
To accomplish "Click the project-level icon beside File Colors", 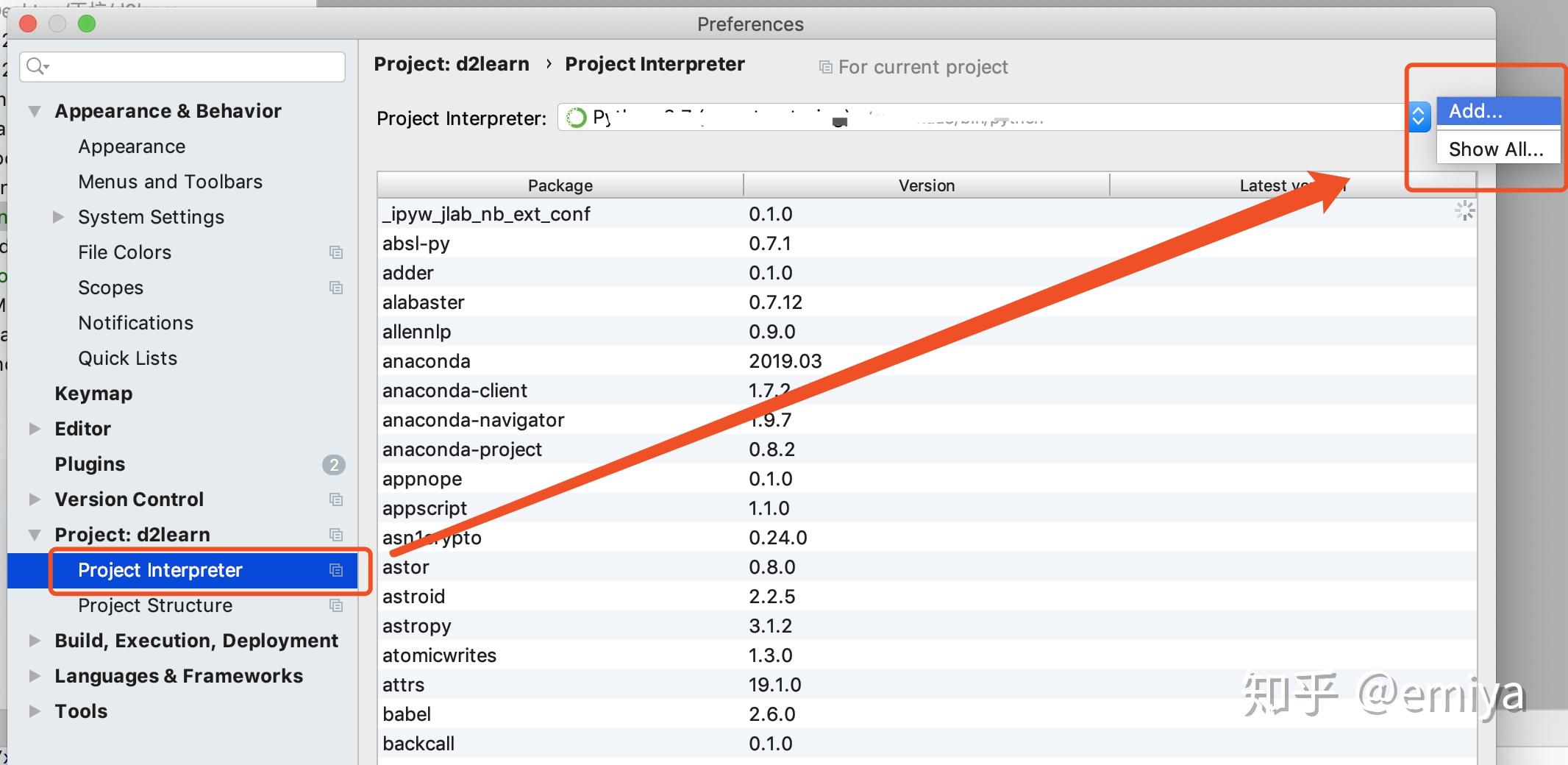I will [336, 252].
